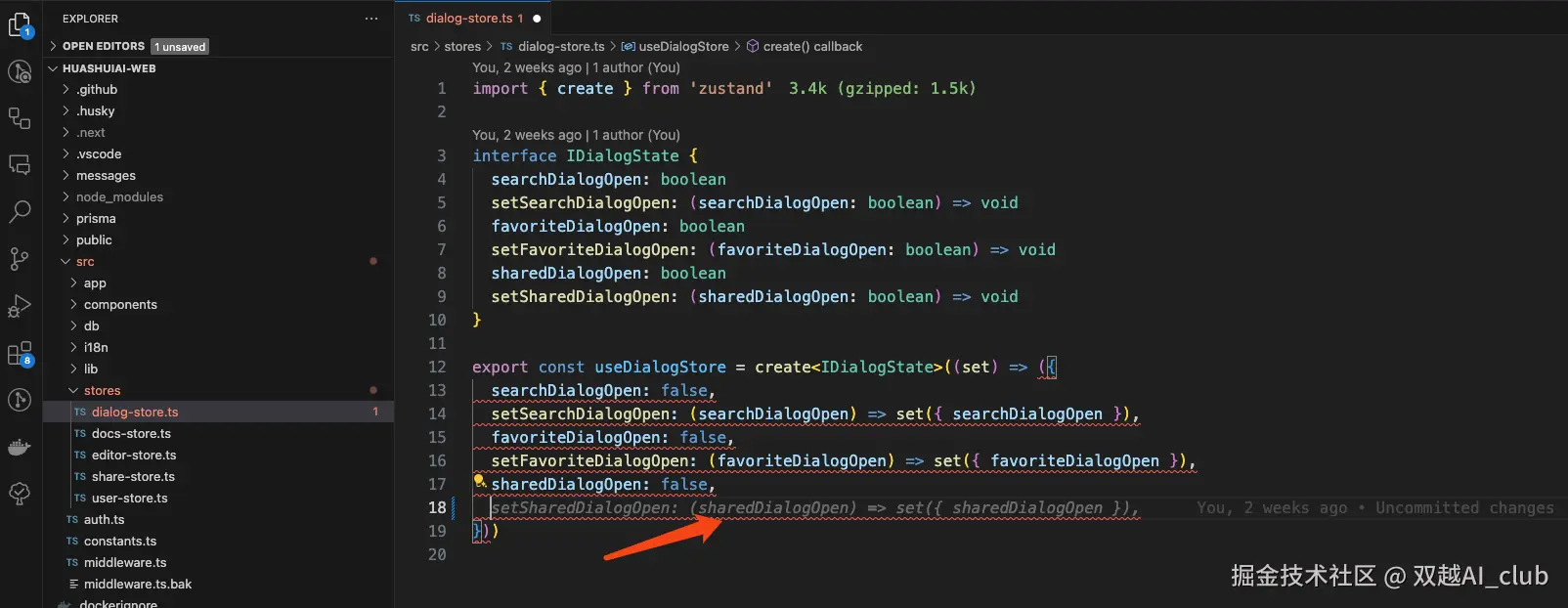Click the blame codelens above line 1
The image size is (1568, 608).
pyautogui.click(x=576, y=67)
